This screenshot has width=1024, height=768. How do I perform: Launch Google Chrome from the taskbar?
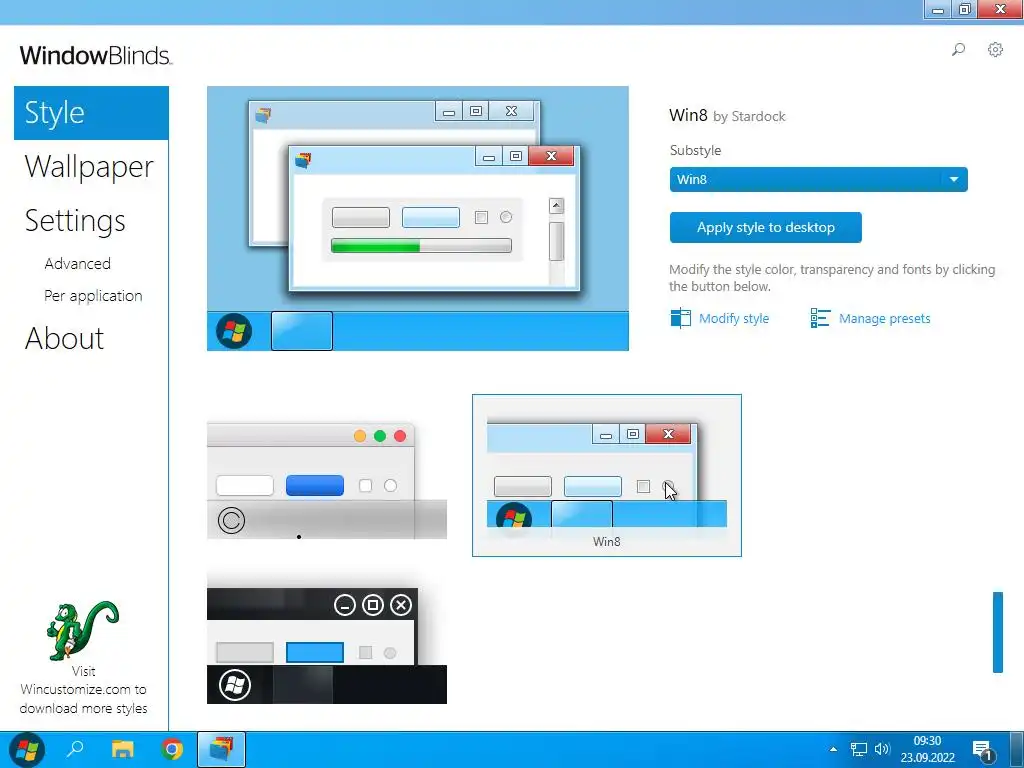[x=172, y=749]
